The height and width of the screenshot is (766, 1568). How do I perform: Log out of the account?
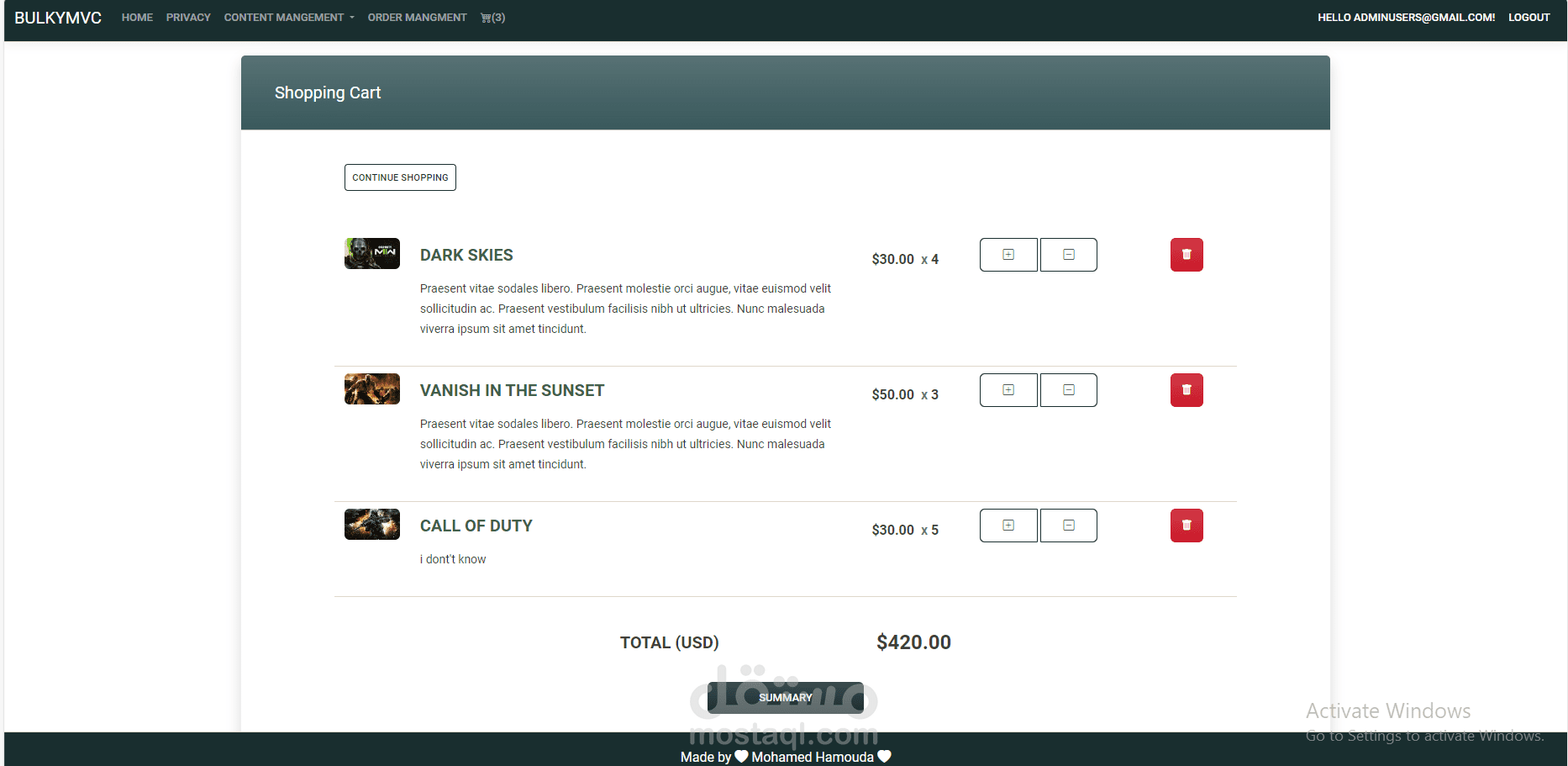coord(1529,18)
